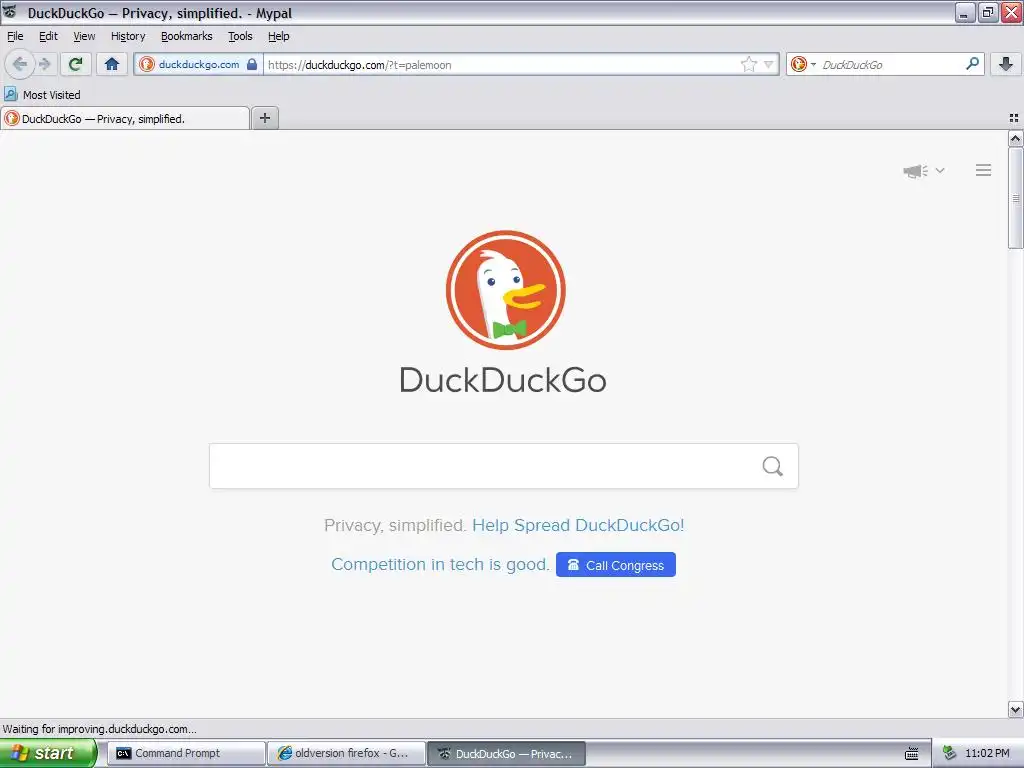Click the Mypal raccoon icon in title bar
Image resolution: width=1024 pixels, height=768 pixels.
(x=10, y=12)
